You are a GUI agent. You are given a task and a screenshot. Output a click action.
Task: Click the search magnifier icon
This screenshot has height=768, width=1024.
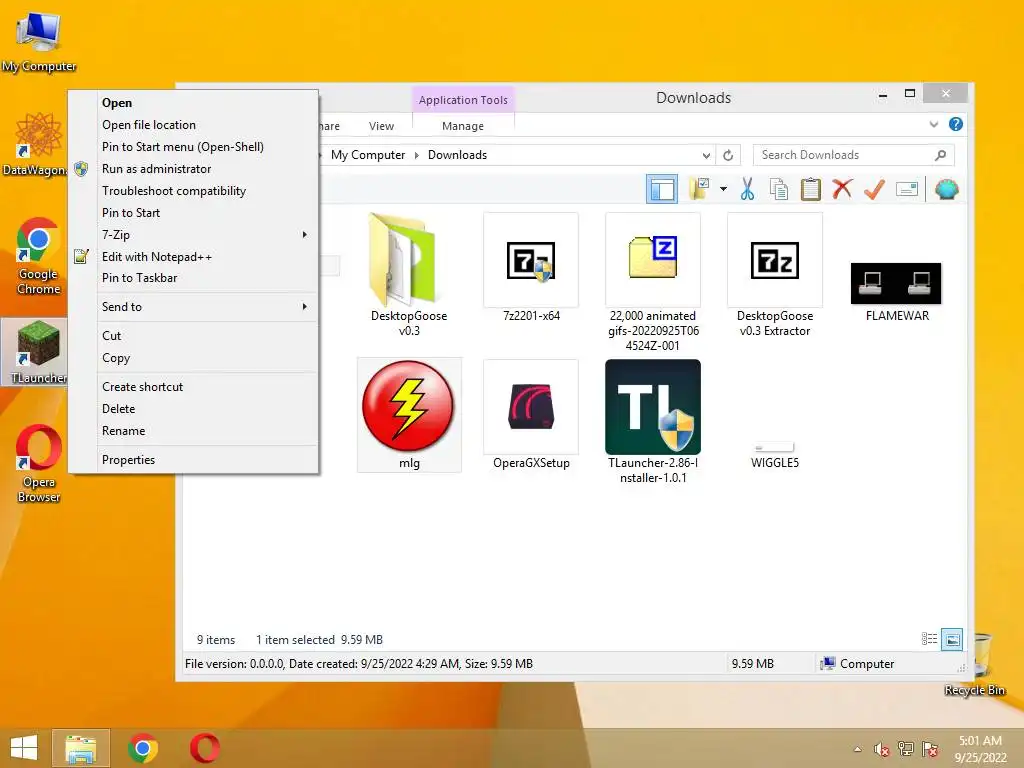940,155
